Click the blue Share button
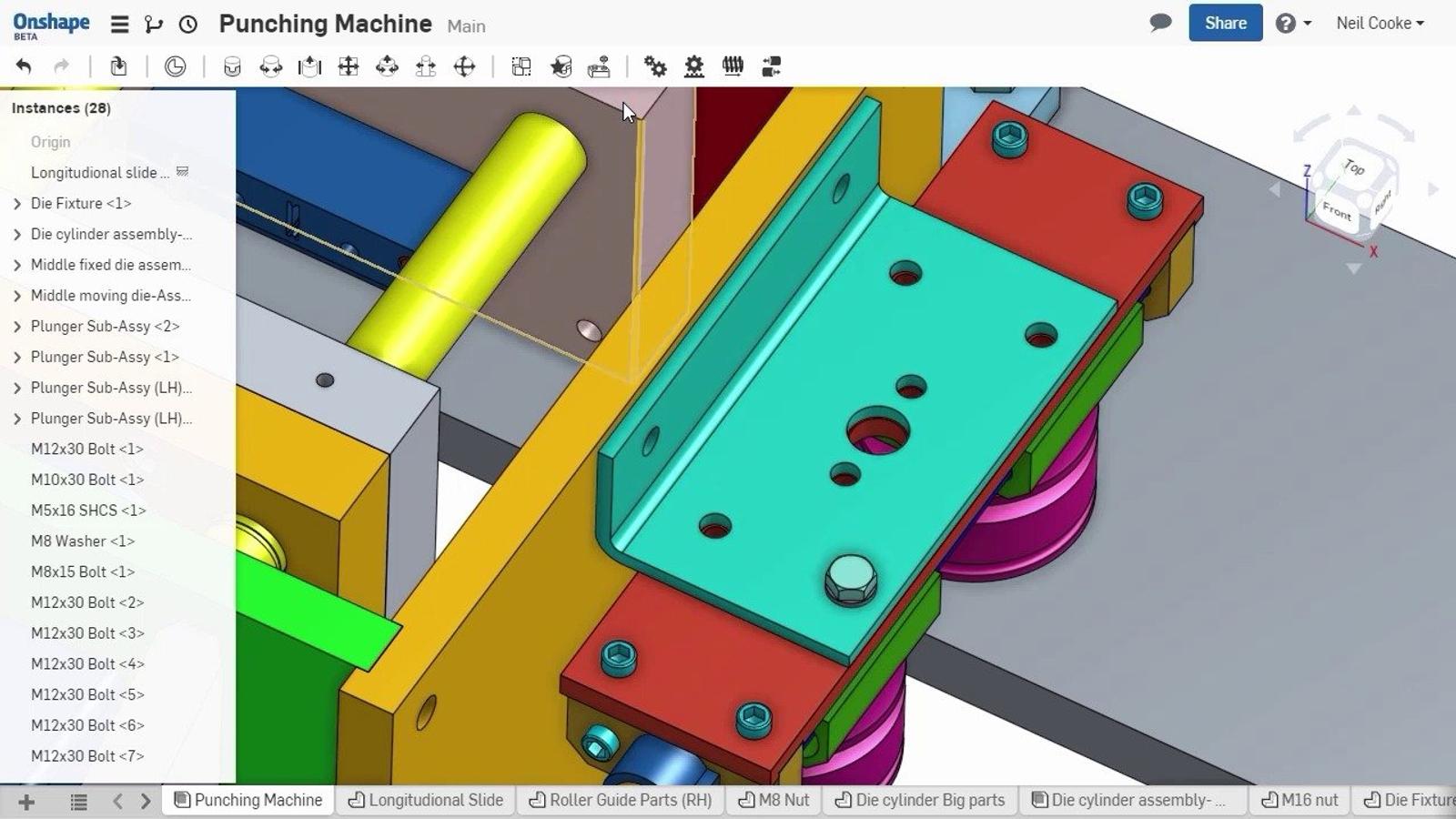Image resolution: width=1456 pixels, height=819 pixels. click(x=1225, y=24)
